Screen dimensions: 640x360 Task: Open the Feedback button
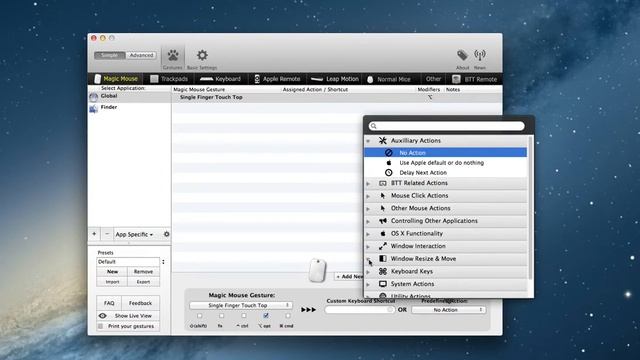point(140,303)
